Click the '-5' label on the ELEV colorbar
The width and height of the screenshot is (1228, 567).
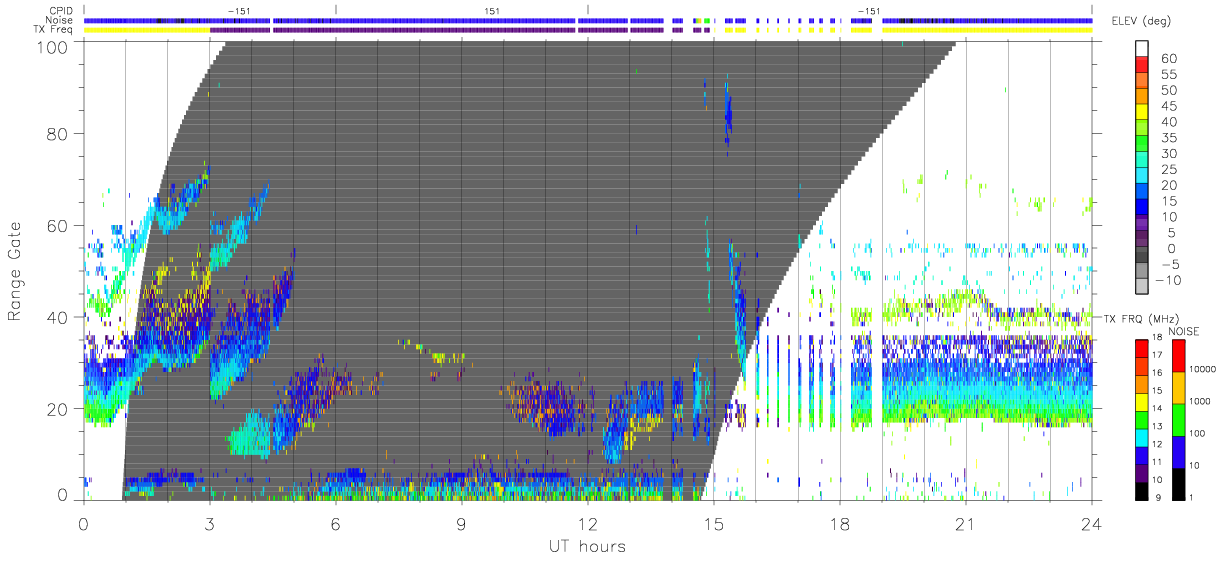tap(1169, 264)
